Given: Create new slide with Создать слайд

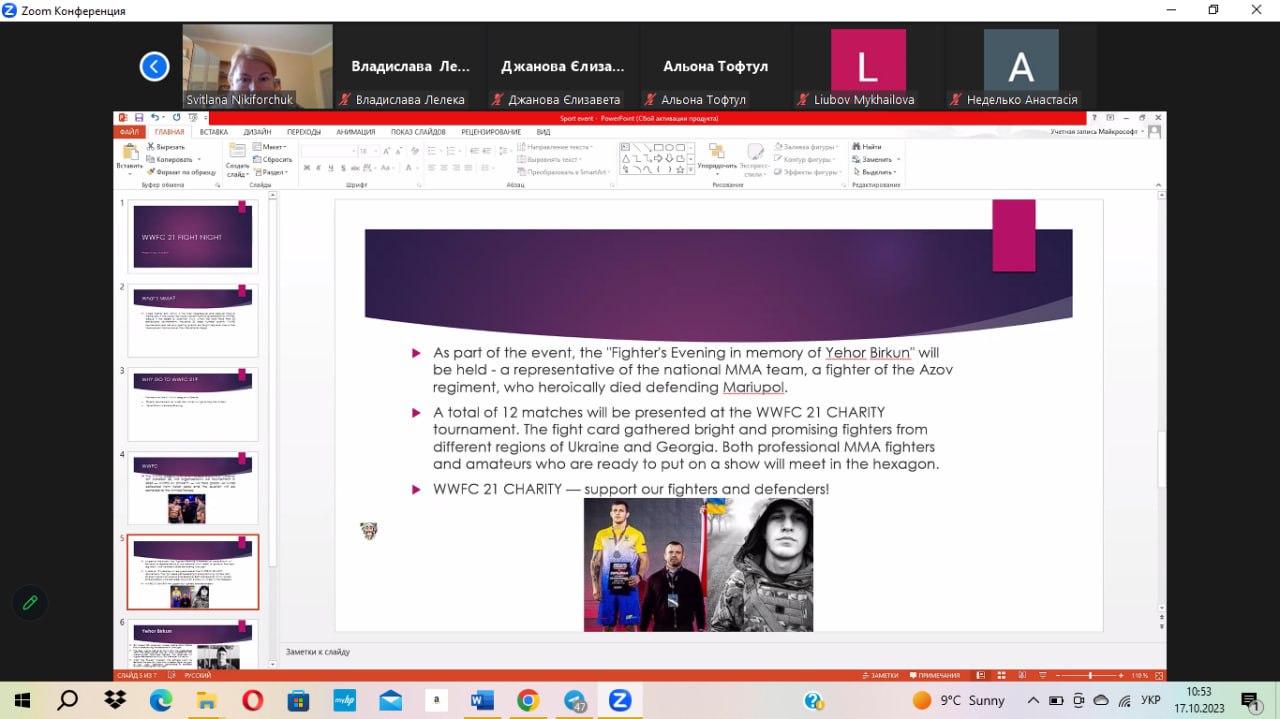Looking at the screenshot, I should 237,158.
